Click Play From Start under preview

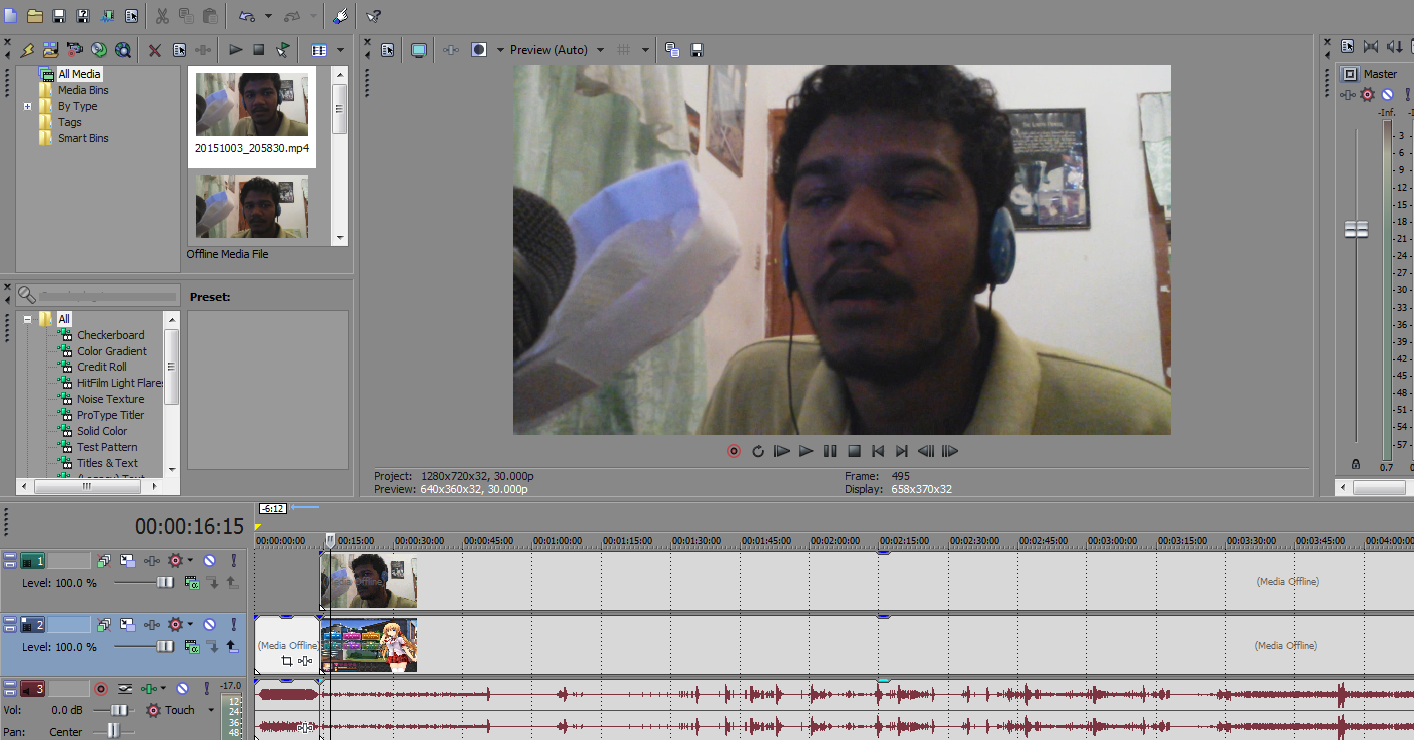[782, 451]
